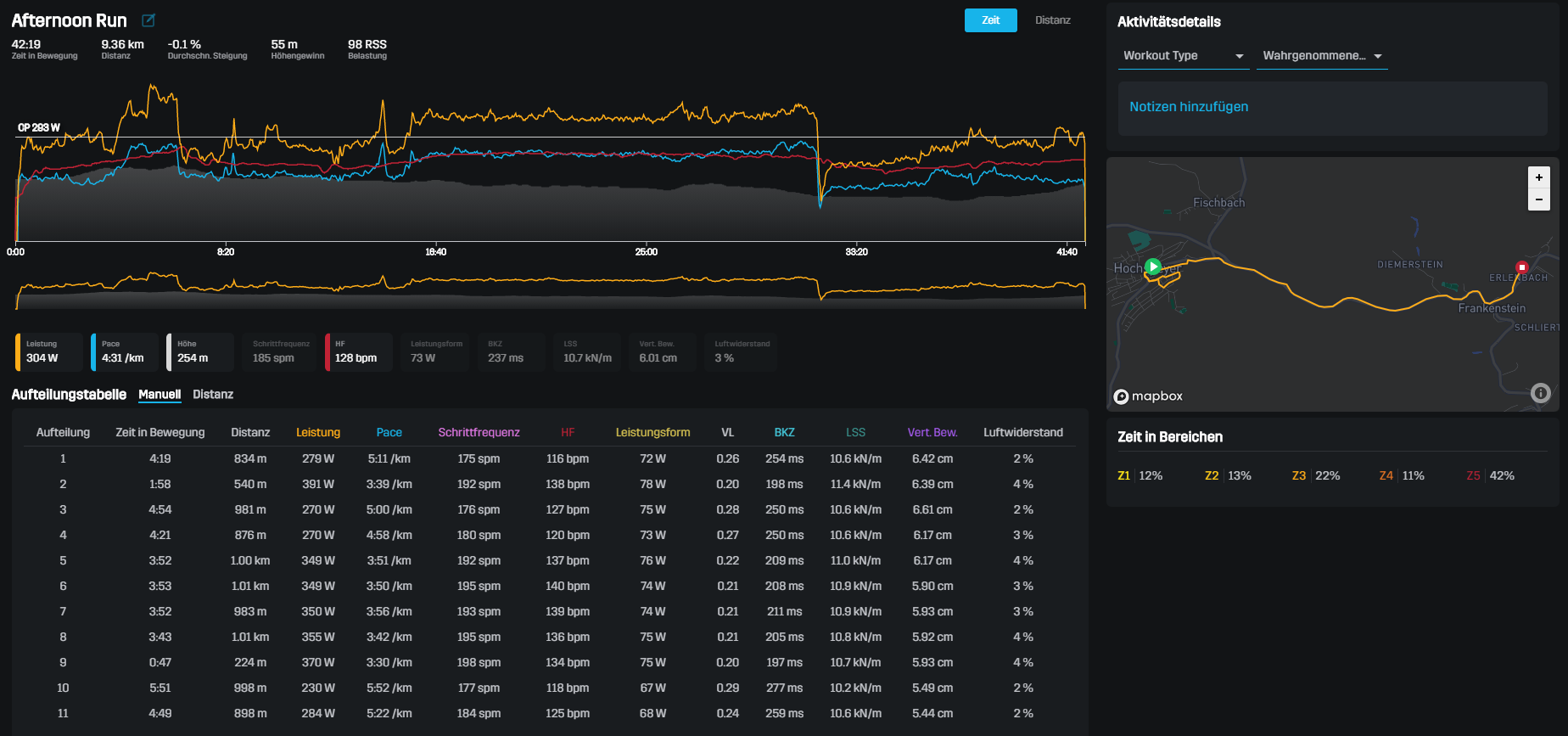Click the Leistung column header
Screen dimensions: 1568x736
317,433
